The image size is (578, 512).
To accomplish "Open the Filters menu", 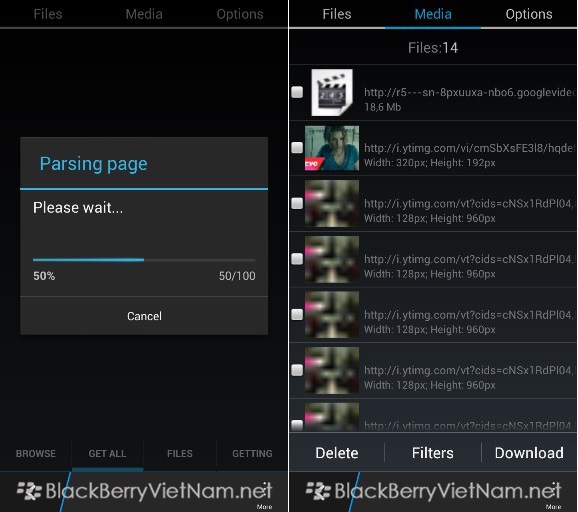I will point(433,453).
